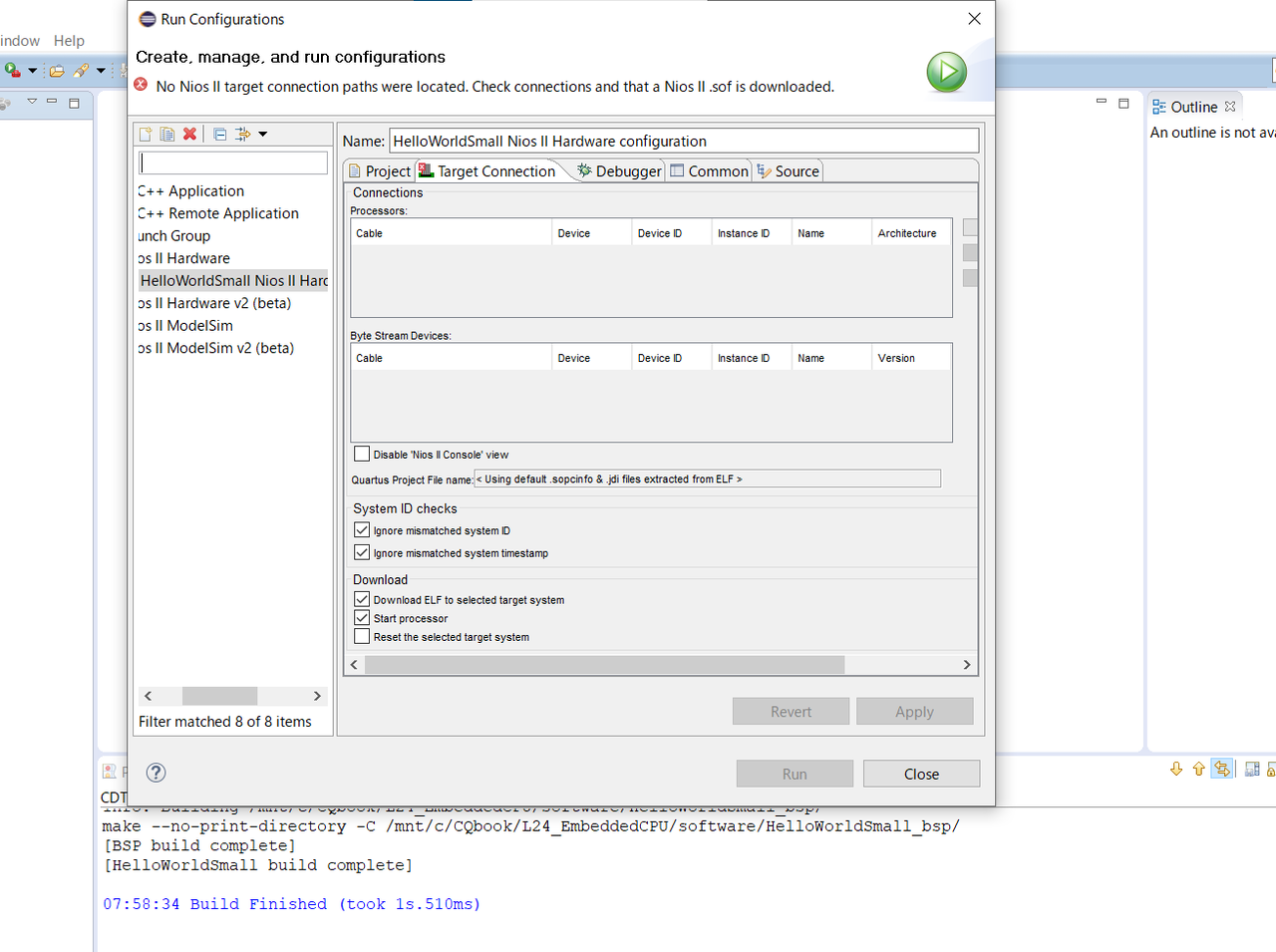The height and width of the screenshot is (952, 1276).
Task: Select HelloWorldSmall Nios II Hardware configuration
Action: [x=233, y=281]
